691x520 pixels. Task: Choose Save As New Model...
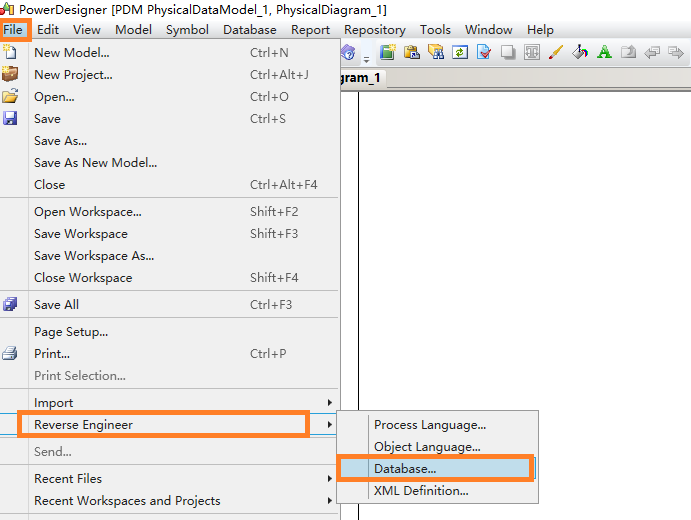[x=169, y=163]
